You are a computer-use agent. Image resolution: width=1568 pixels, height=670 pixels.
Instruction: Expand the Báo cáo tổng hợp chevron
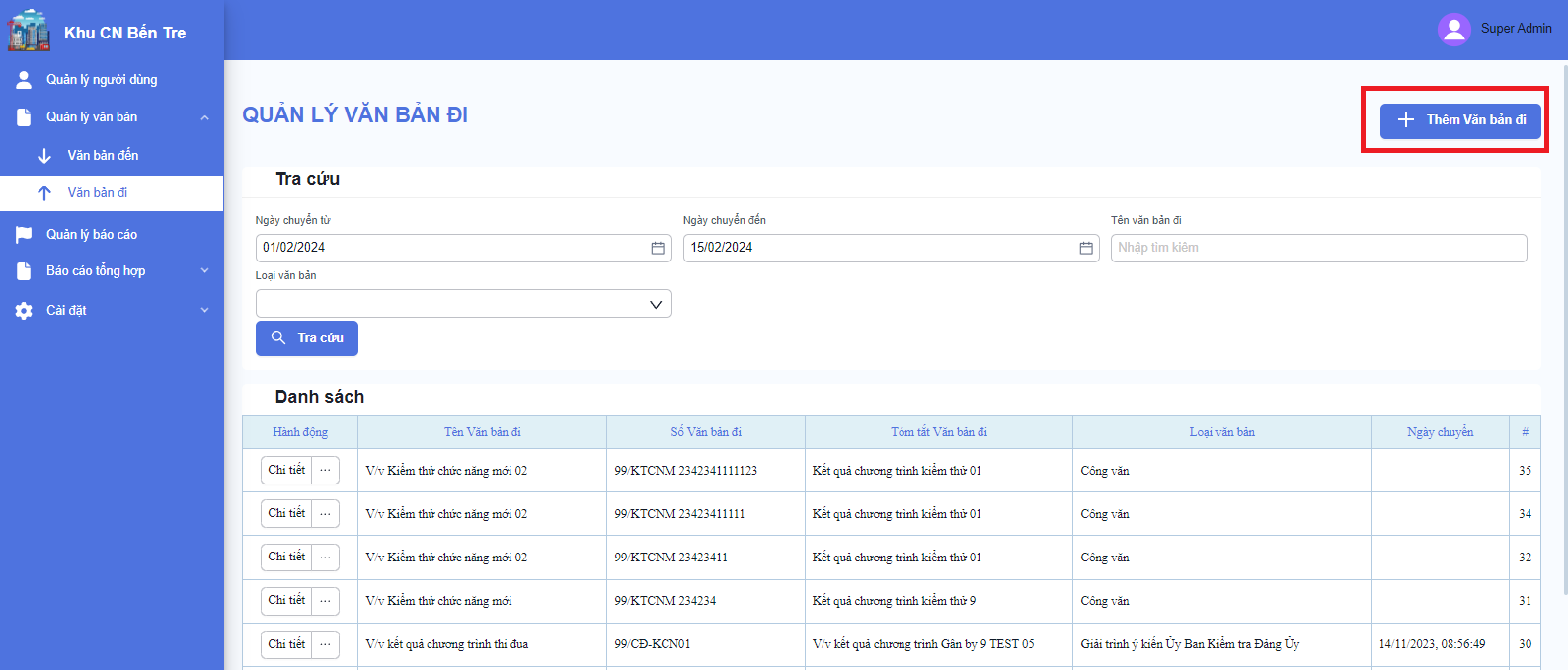pyautogui.click(x=205, y=270)
